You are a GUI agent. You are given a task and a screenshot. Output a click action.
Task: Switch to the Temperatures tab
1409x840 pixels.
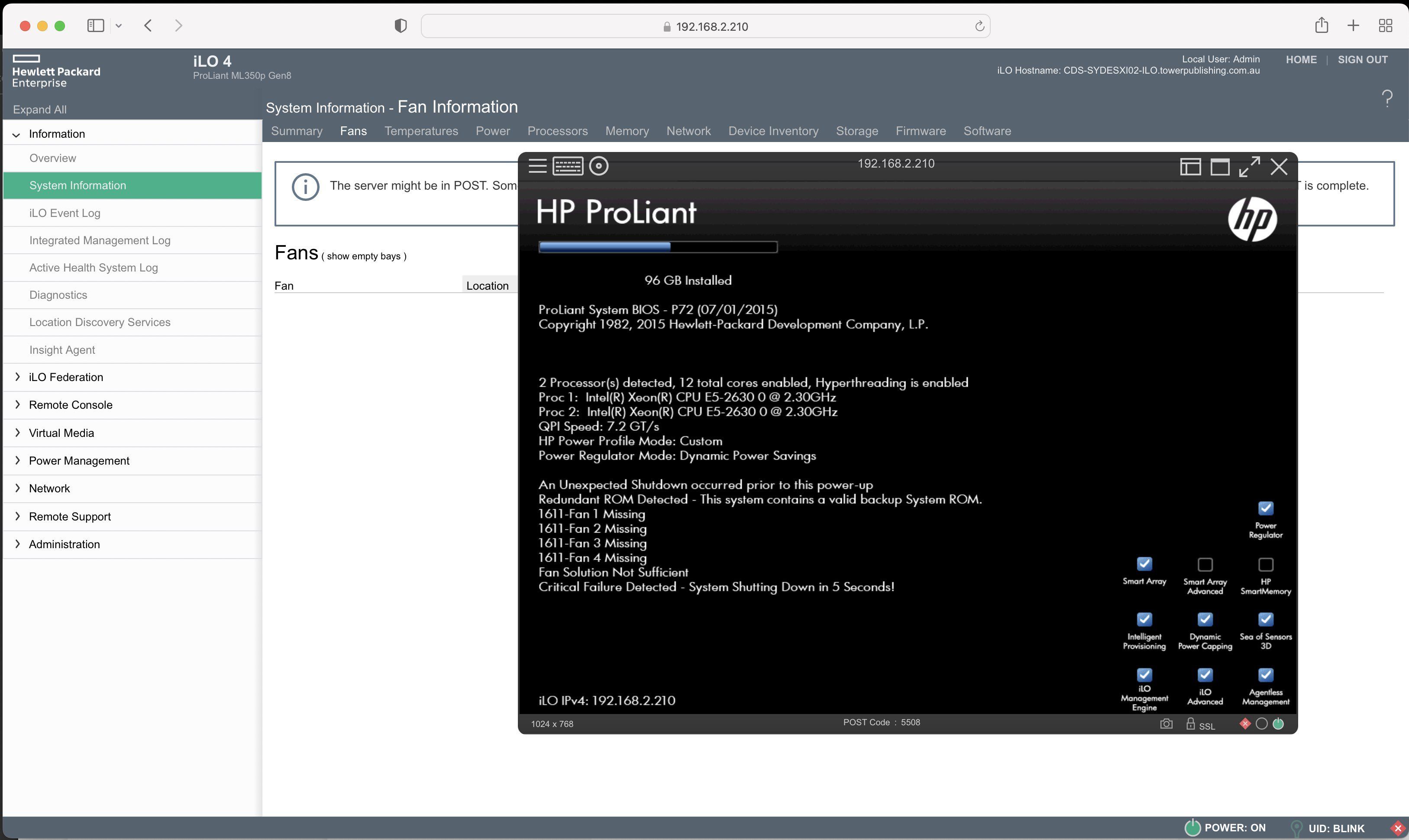(x=421, y=131)
